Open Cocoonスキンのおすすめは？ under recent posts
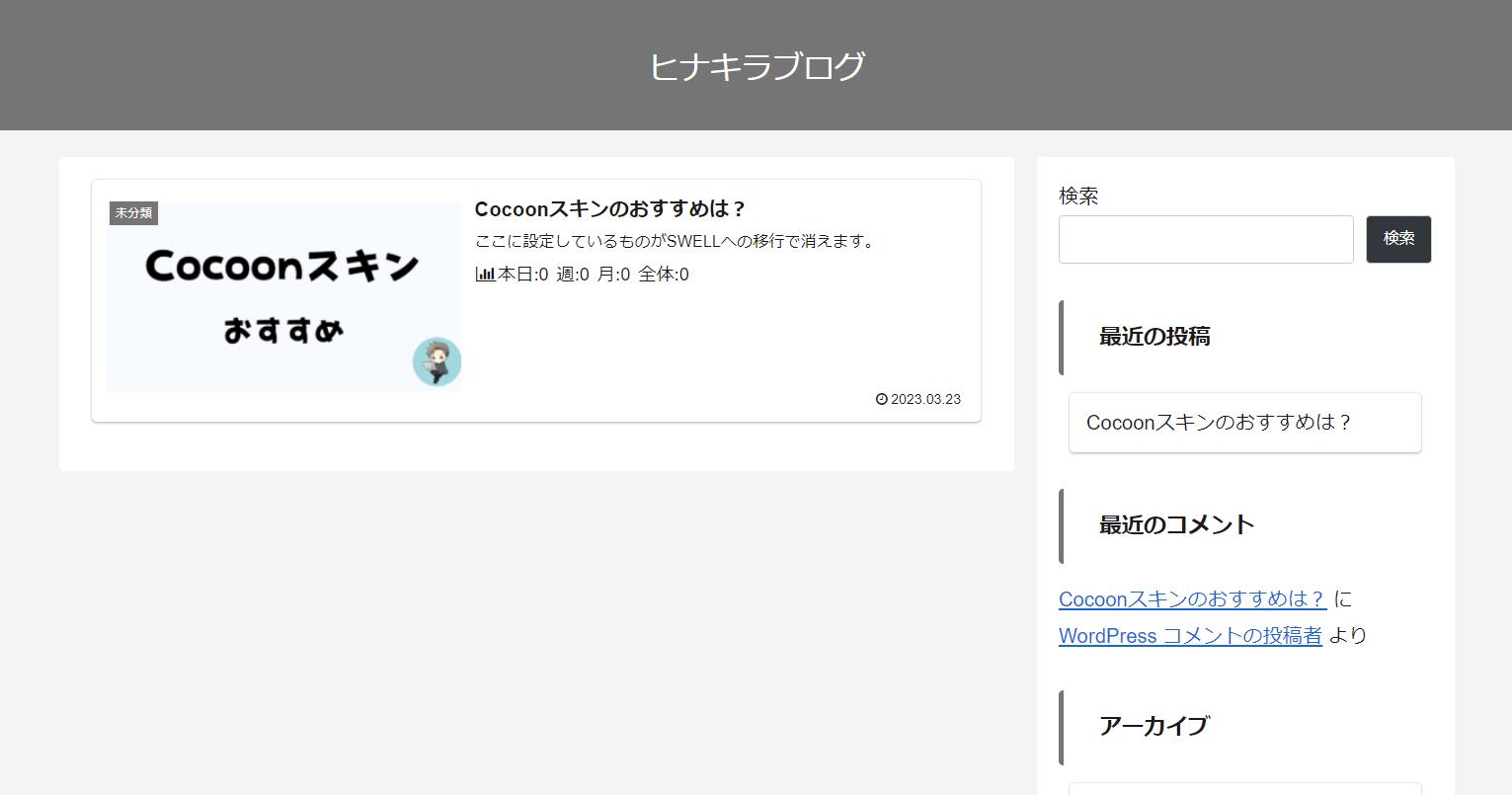Viewport: 1512px width, 795px height. coord(1219,423)
